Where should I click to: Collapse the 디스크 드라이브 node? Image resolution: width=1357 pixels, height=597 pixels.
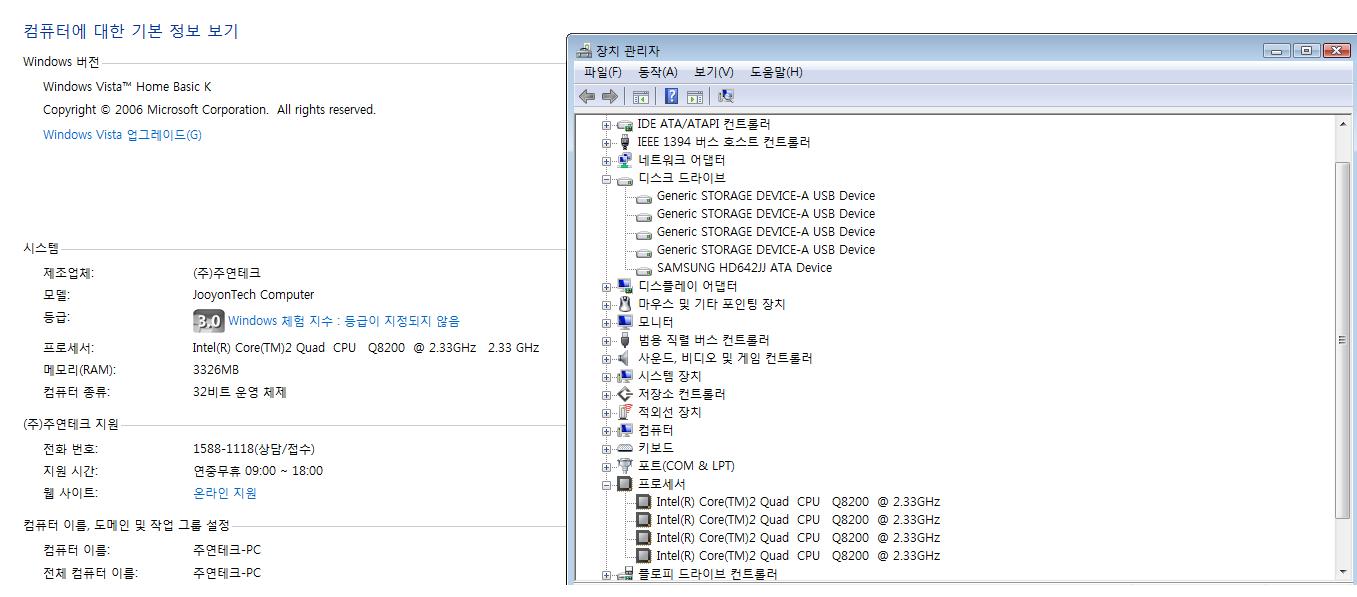point(606,179)
